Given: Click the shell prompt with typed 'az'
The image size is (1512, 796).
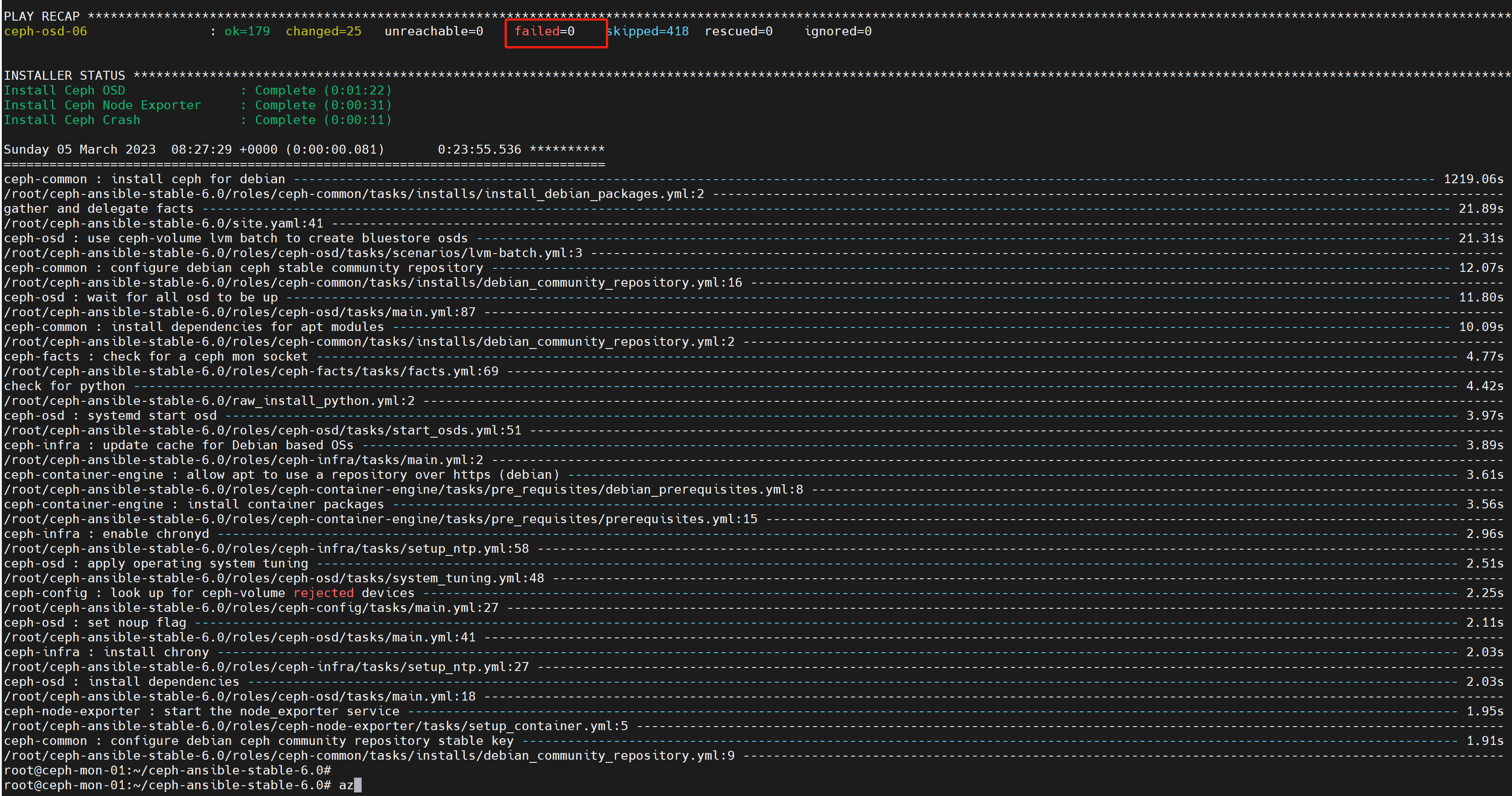Looking at the screenshot, I should [x=182, y=785].
